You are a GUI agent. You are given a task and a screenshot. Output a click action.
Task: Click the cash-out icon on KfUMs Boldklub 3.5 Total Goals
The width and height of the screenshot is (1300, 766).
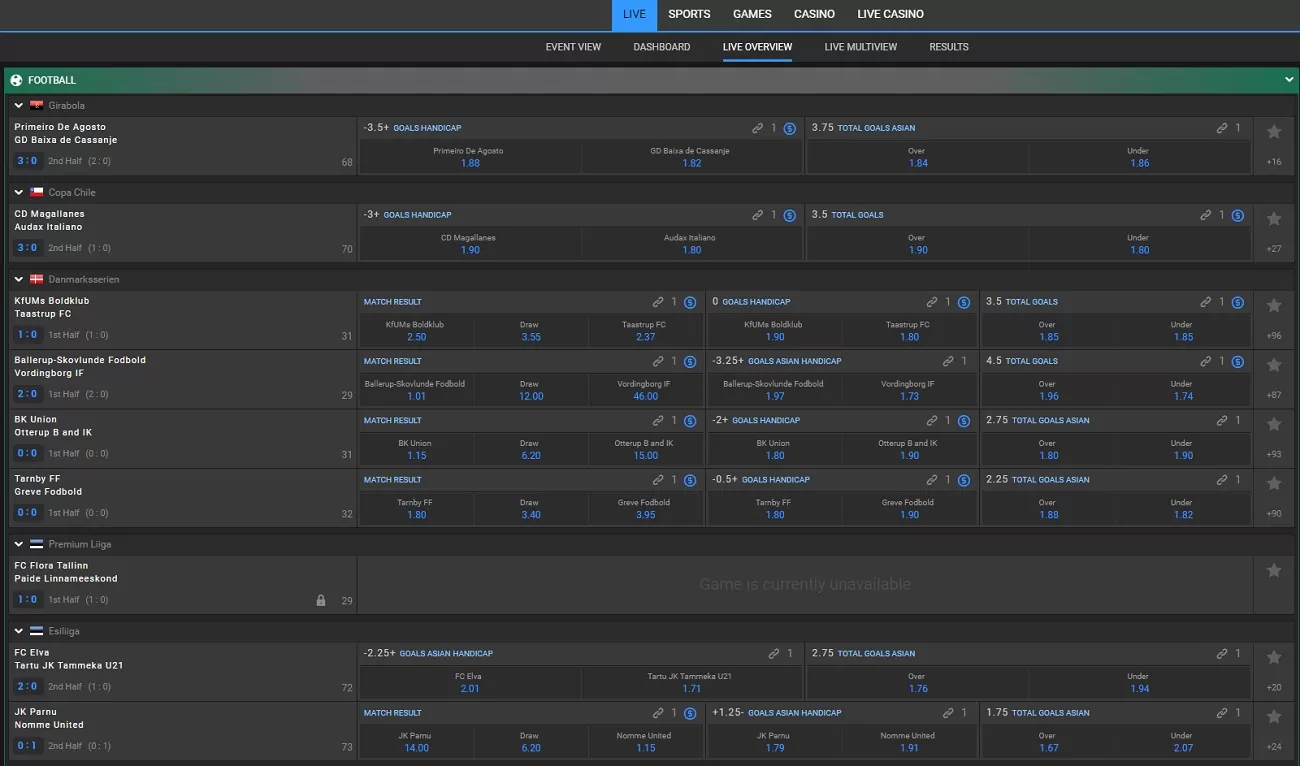point(1238,302)
